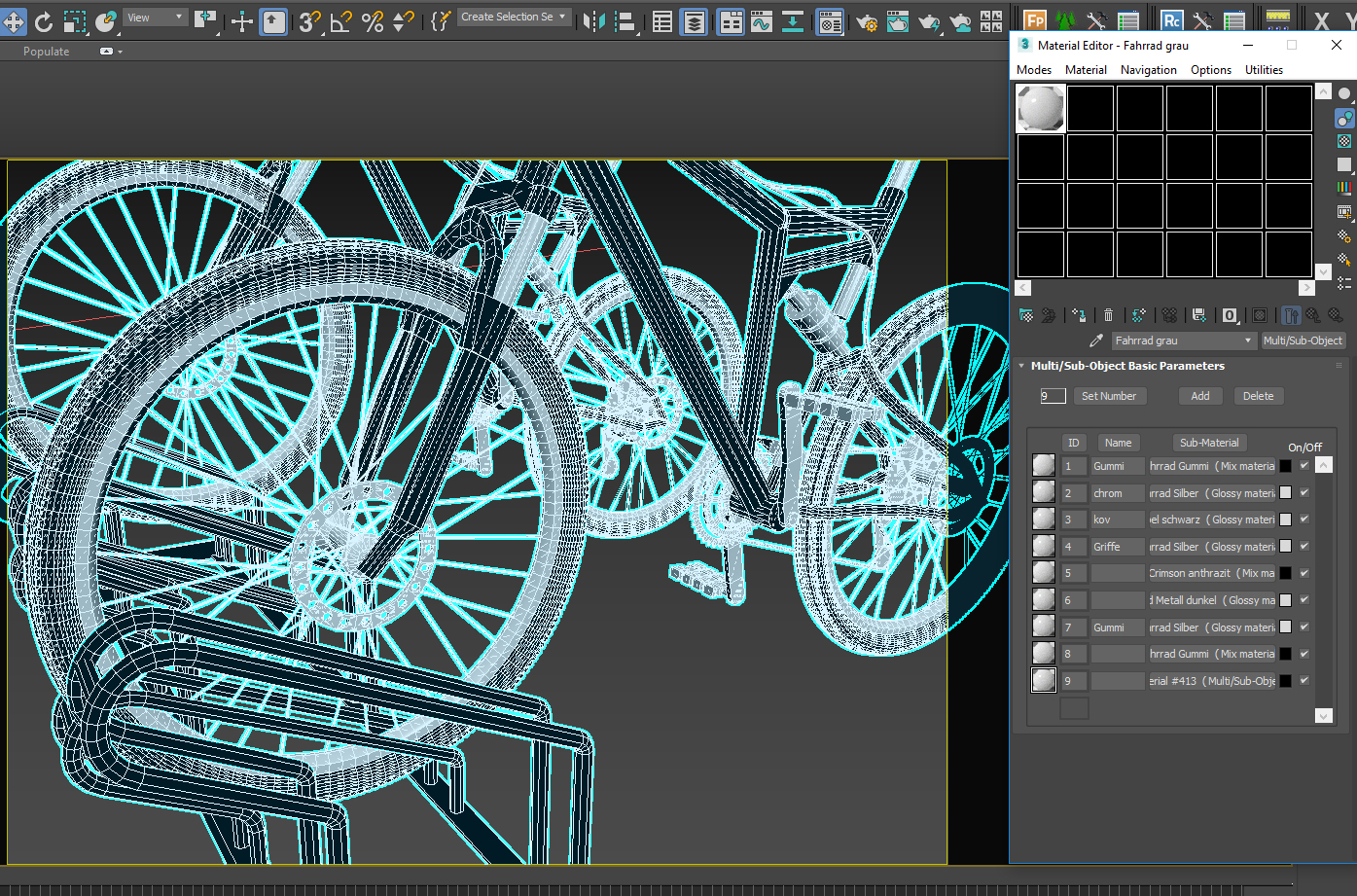Open the Navigation menu in Material Editor
This screenshot has width=1357, height=896.
point(1148,70)
